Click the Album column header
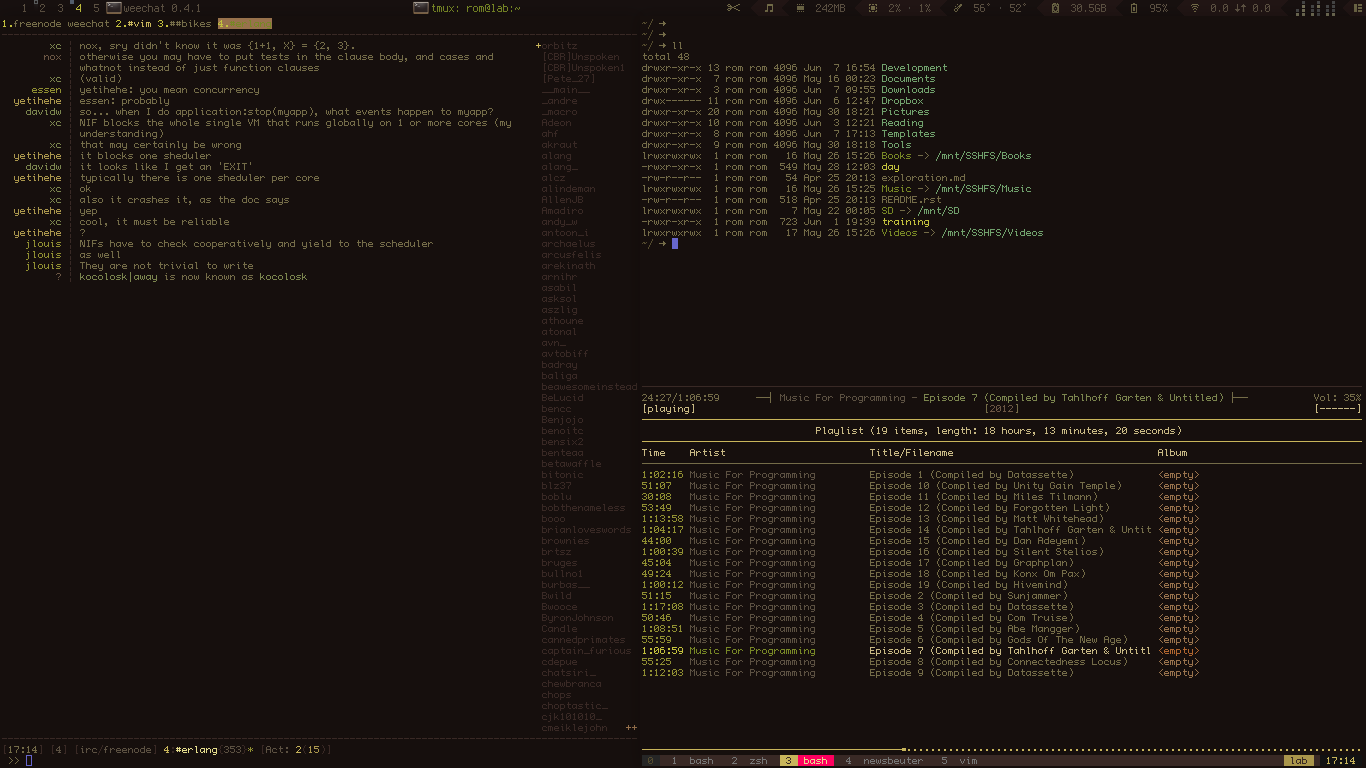The height and width of the screenshot is (768, 1366). coord(1173,453)
